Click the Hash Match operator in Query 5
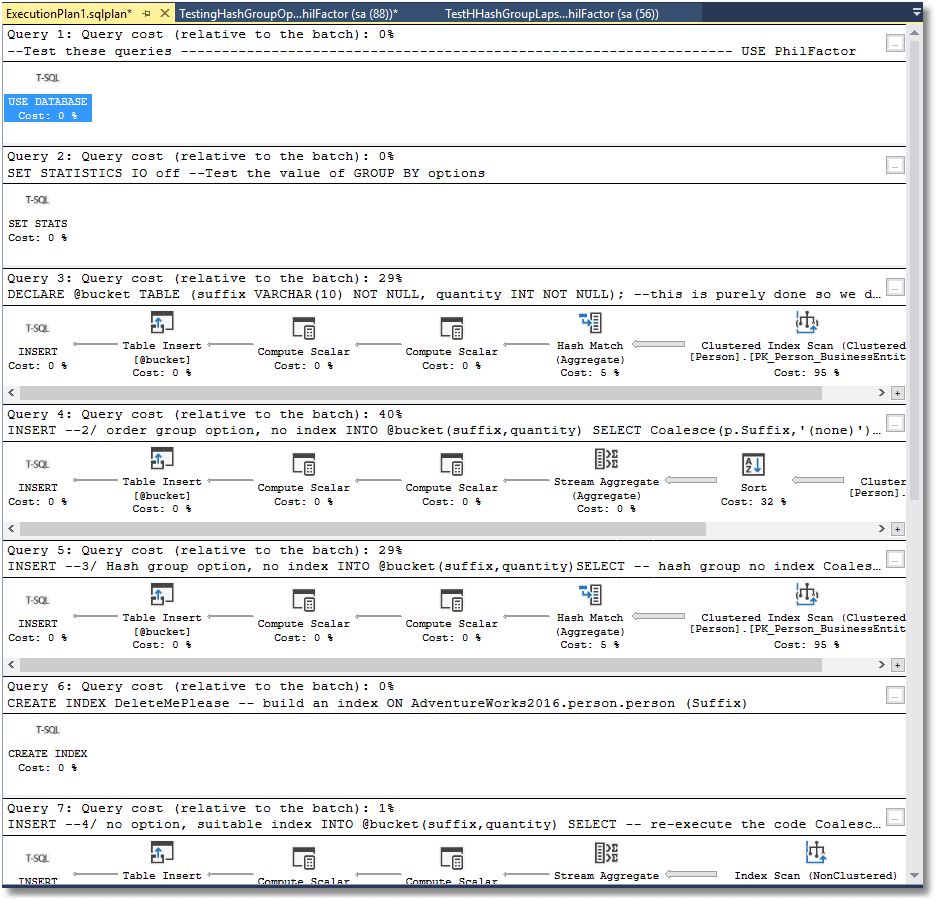The height and width of the screenshot is (902, 937). pos(590,595)
